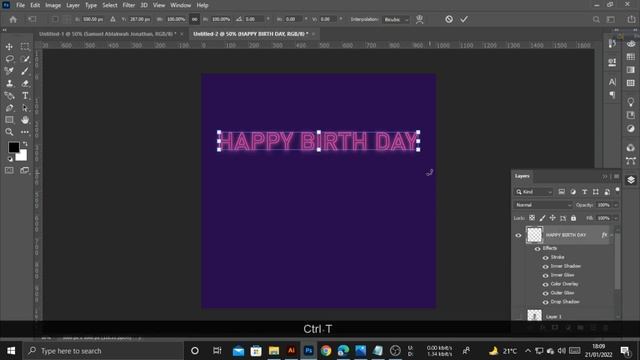Open the File menu
640x360 pixels.
tap(20, 5)
